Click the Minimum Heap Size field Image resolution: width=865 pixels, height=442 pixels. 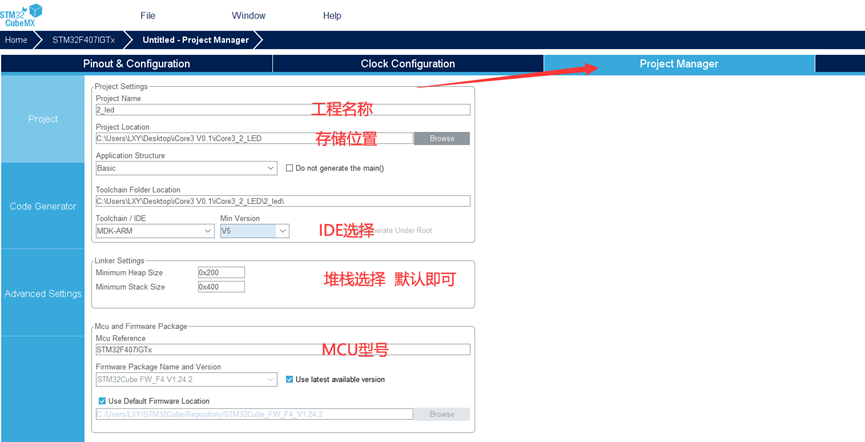click(220, 272)
